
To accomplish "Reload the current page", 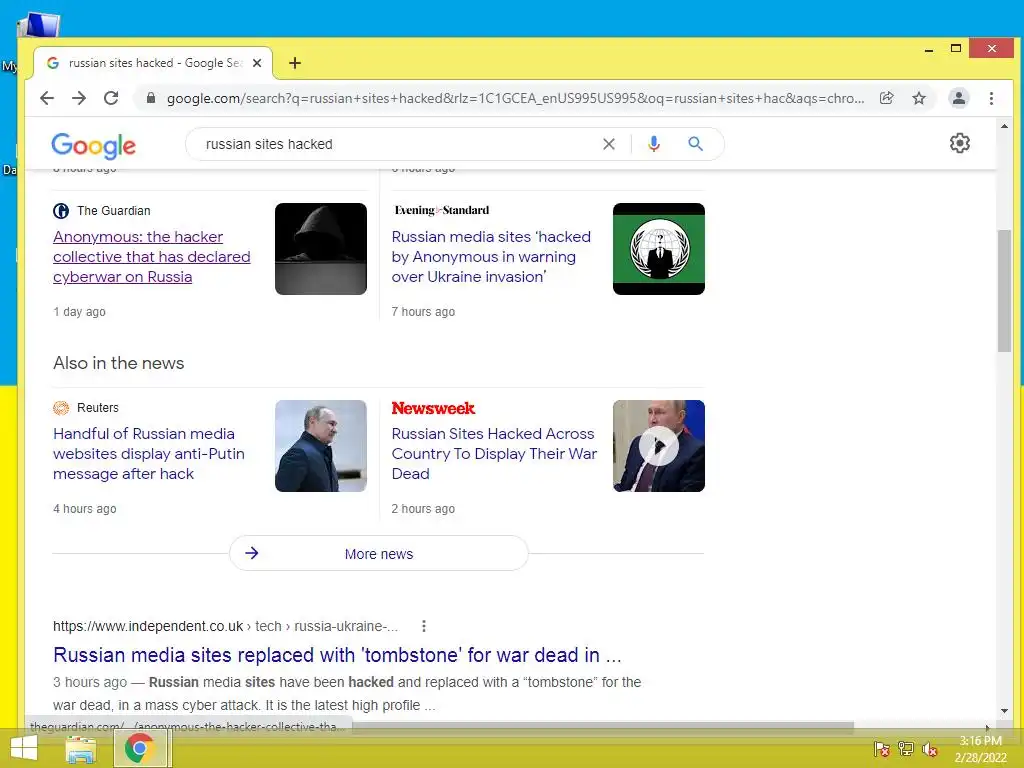I will [111, 98].
